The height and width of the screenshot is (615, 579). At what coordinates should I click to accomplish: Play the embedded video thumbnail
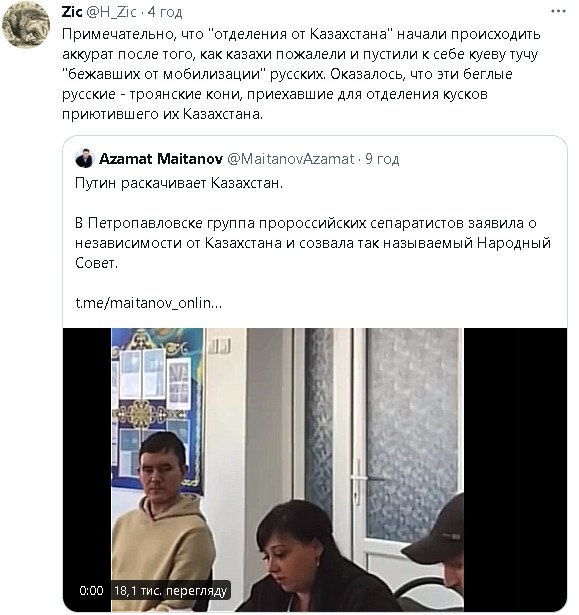tap(315, 469)
